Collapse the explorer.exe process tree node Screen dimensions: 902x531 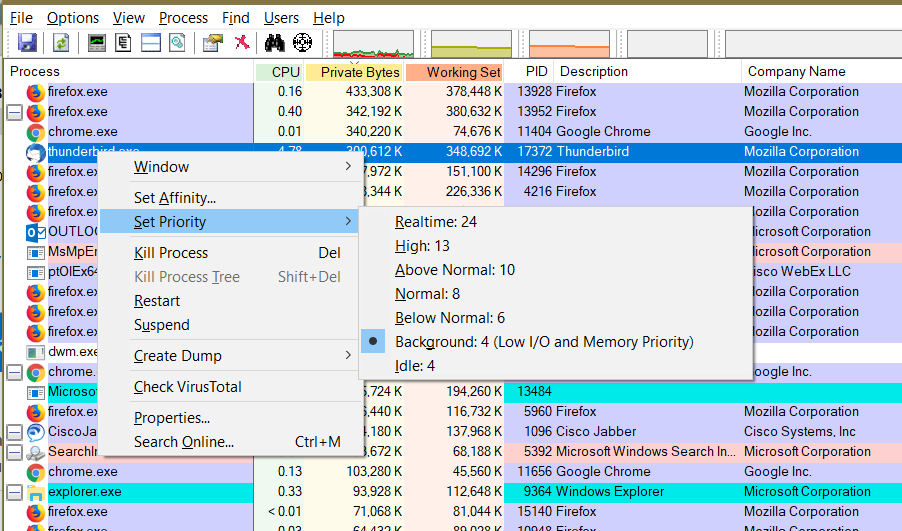pos(14,492)
